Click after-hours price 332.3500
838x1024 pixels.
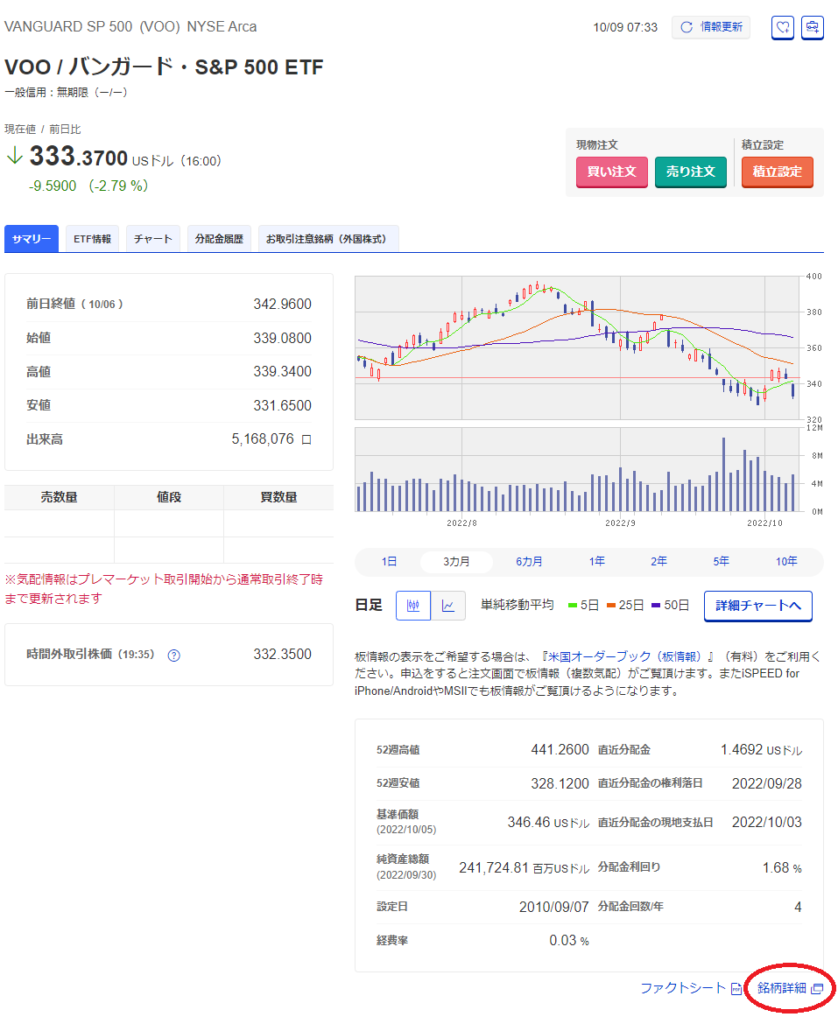282,654
